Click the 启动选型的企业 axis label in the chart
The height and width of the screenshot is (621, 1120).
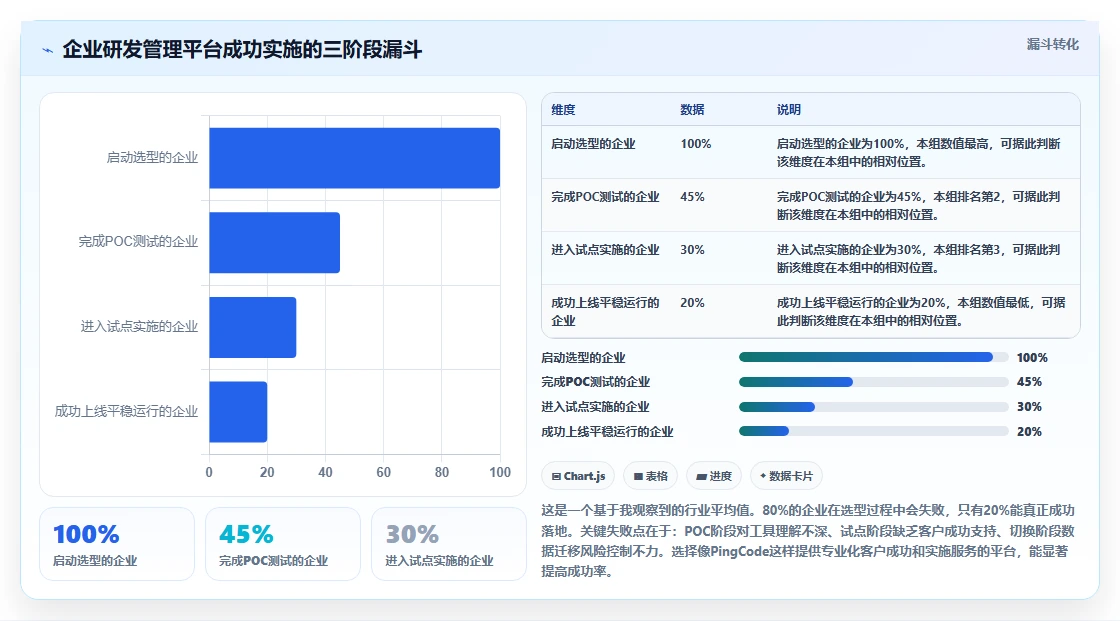(152, 157)
